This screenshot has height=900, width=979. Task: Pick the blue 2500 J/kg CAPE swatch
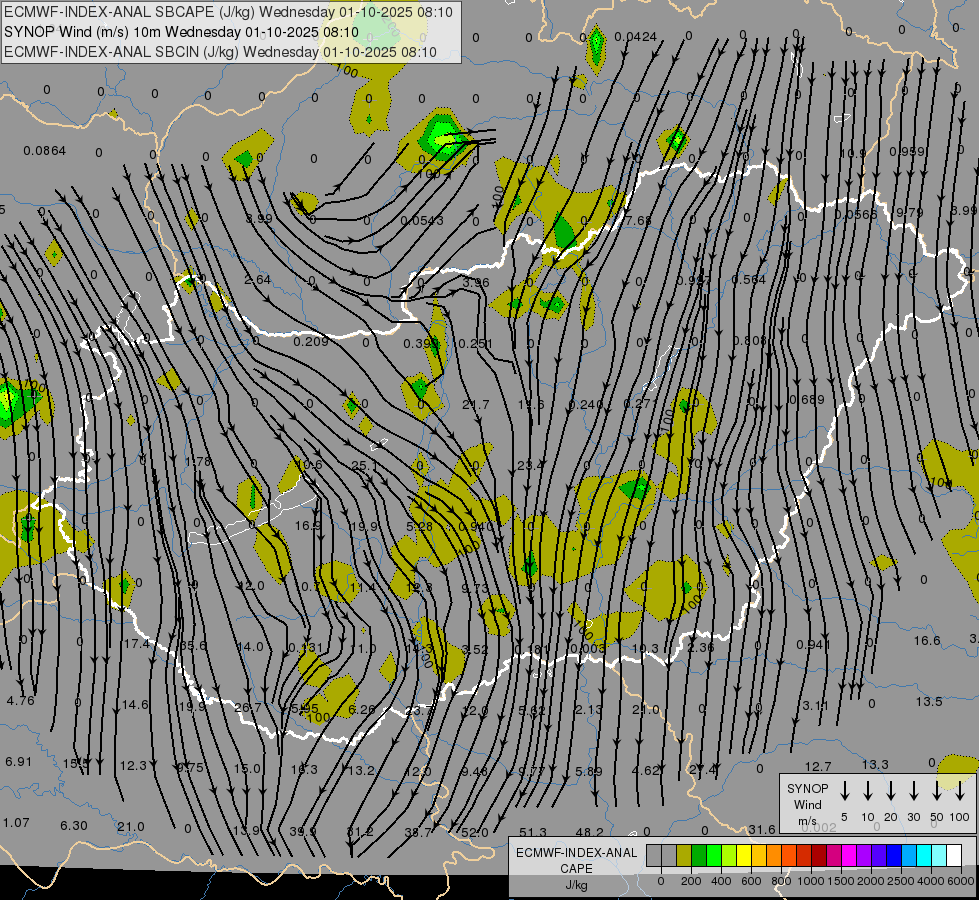pos(895,856)
